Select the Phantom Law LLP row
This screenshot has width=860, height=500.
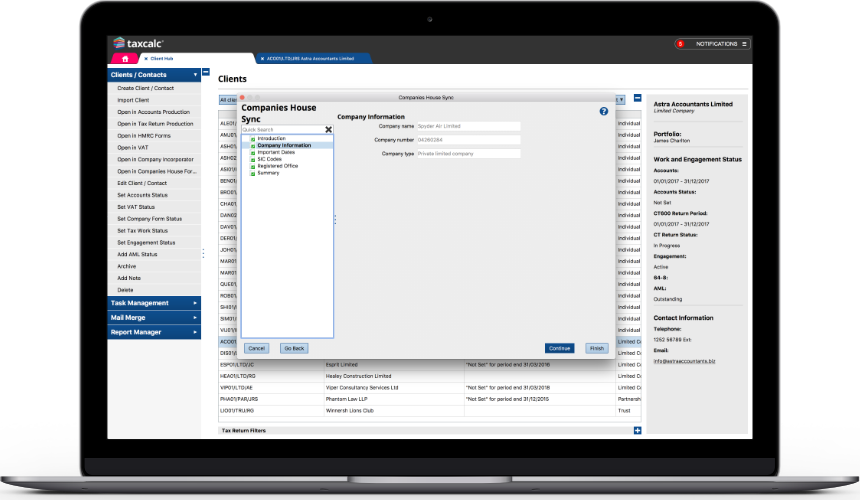tap(429, 399)
